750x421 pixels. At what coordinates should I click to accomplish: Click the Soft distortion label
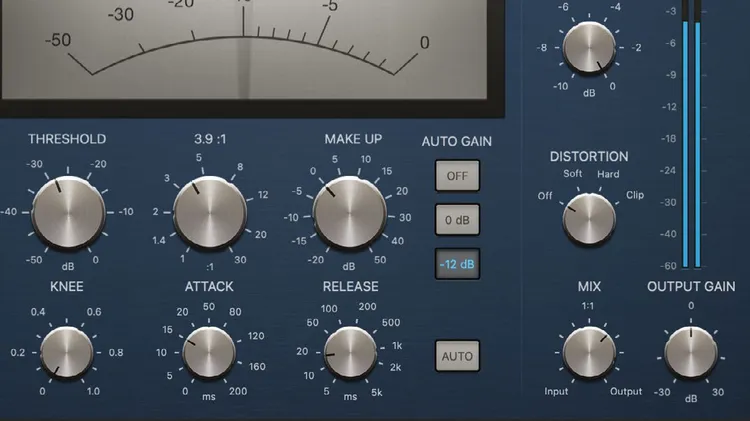click(x=573, y=173)
